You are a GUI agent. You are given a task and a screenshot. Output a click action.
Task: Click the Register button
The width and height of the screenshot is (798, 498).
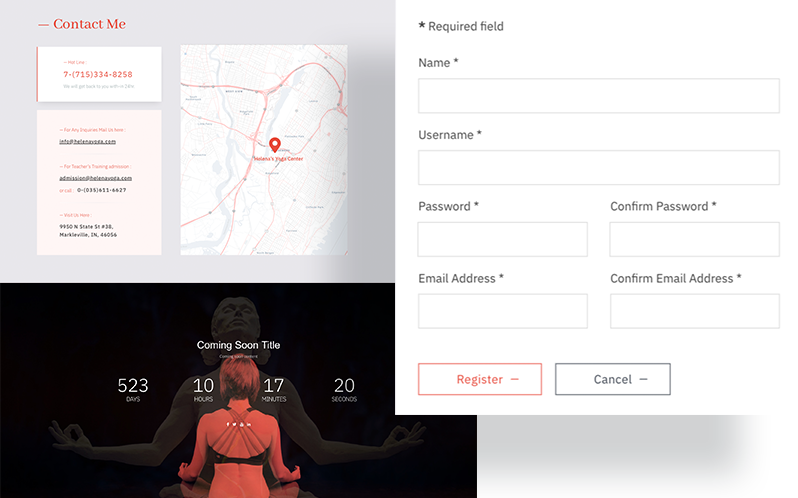coord(479,379)
